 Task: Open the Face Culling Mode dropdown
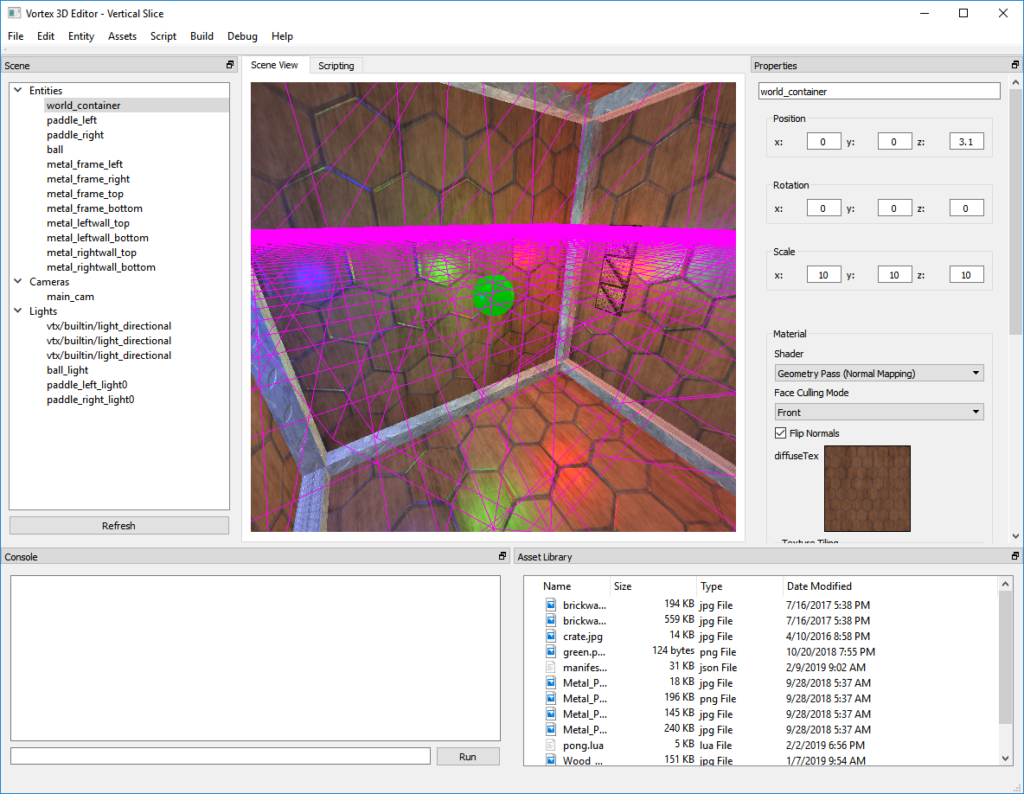pos(878,412)
